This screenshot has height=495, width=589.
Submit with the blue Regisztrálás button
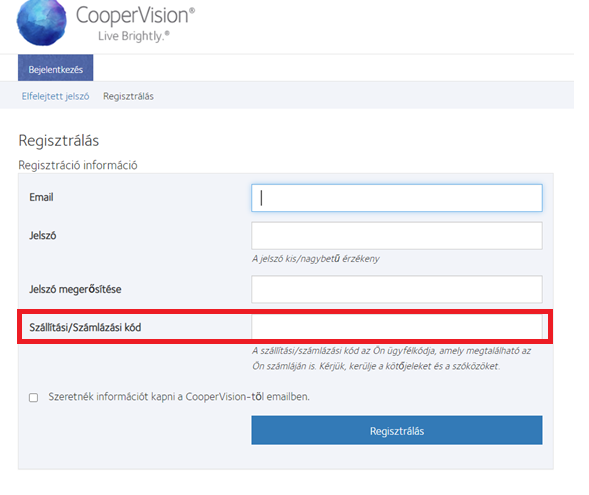click(x=397, y=430)
